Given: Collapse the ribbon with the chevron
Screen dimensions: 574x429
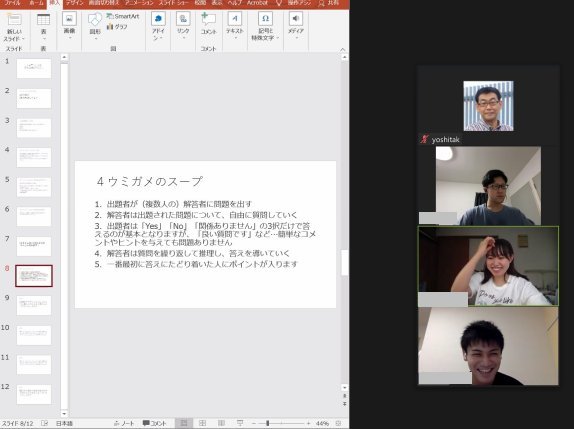Looking at the screenshot, I should coord(343,49).
